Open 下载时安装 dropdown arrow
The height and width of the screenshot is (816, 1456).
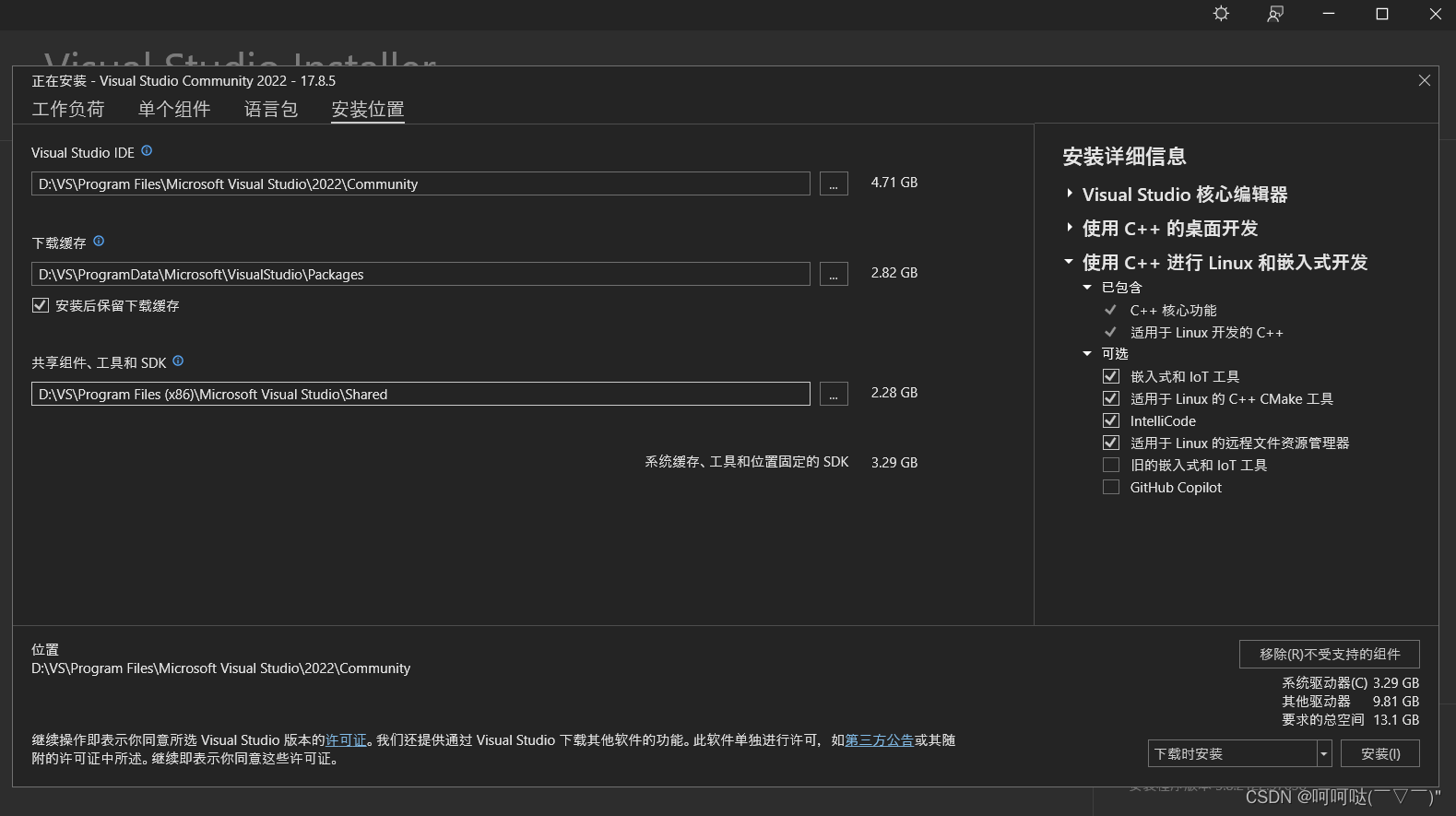pos(1324,753)
